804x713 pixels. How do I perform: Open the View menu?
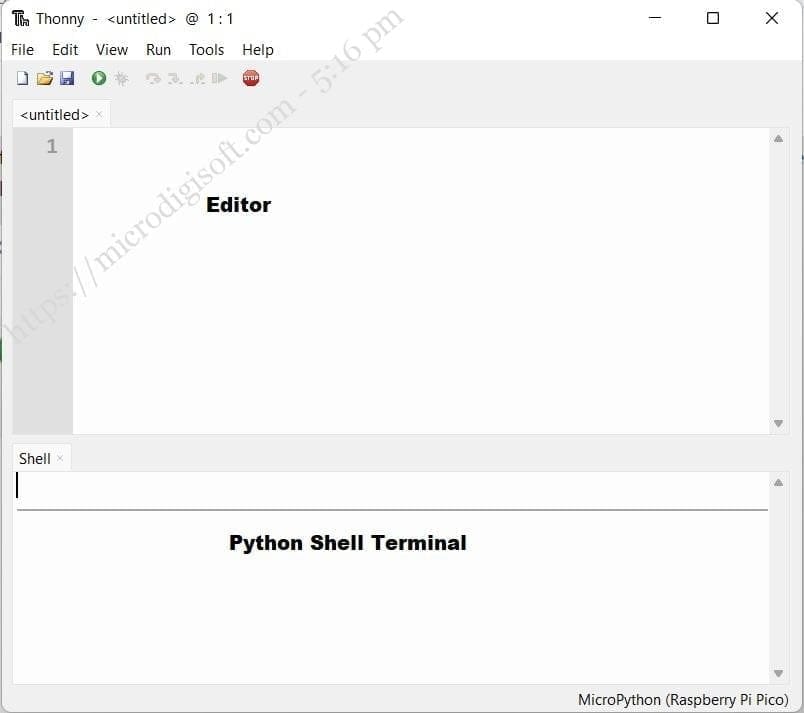click(111, 49)
